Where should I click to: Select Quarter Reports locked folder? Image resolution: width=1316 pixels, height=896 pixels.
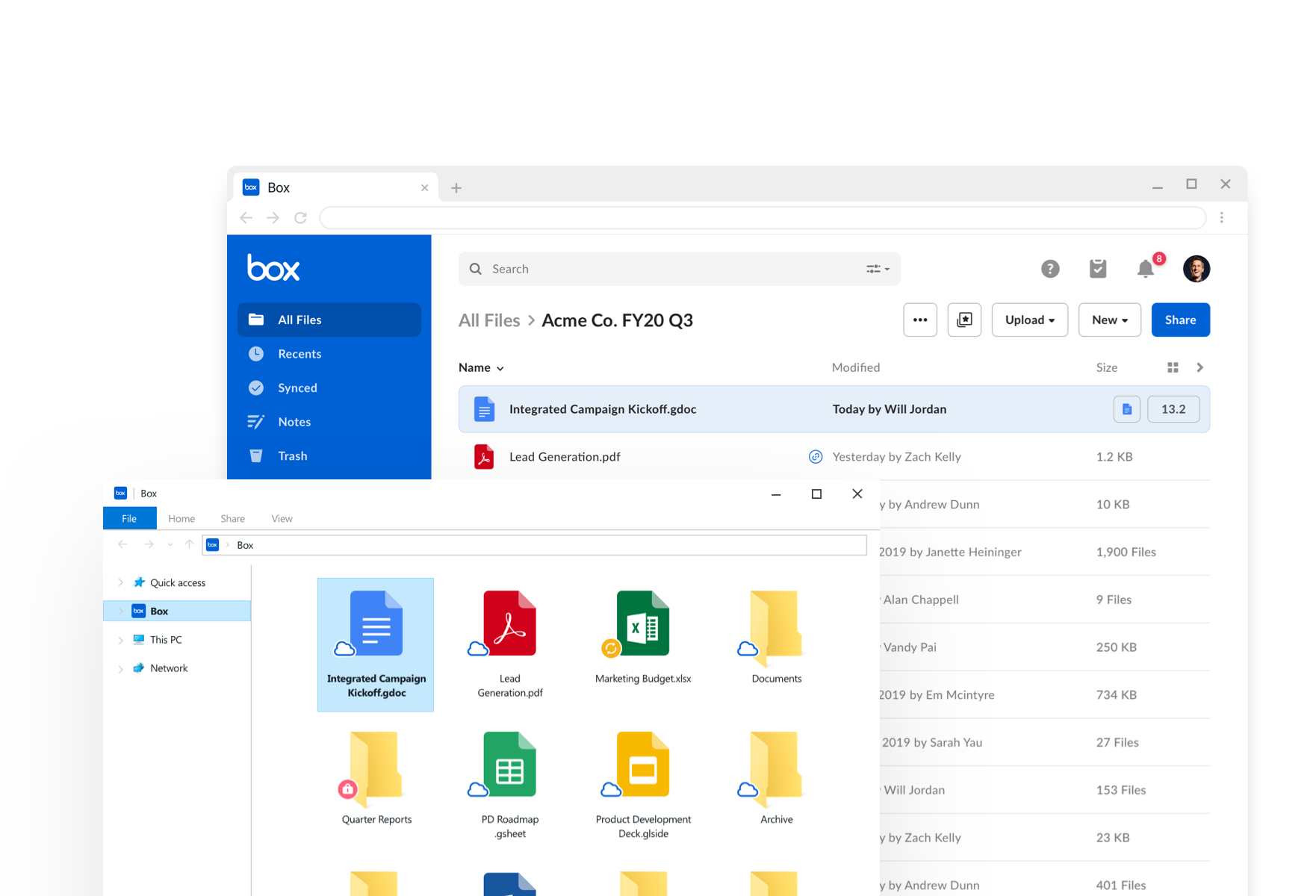[376, 778]
